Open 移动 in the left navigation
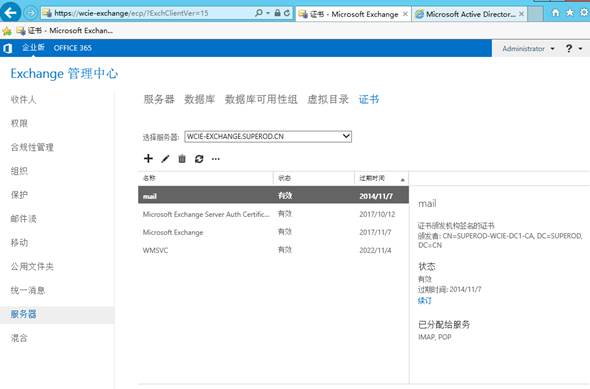The height and width of the screenshot is (389, 590). [x=19, y=243]
